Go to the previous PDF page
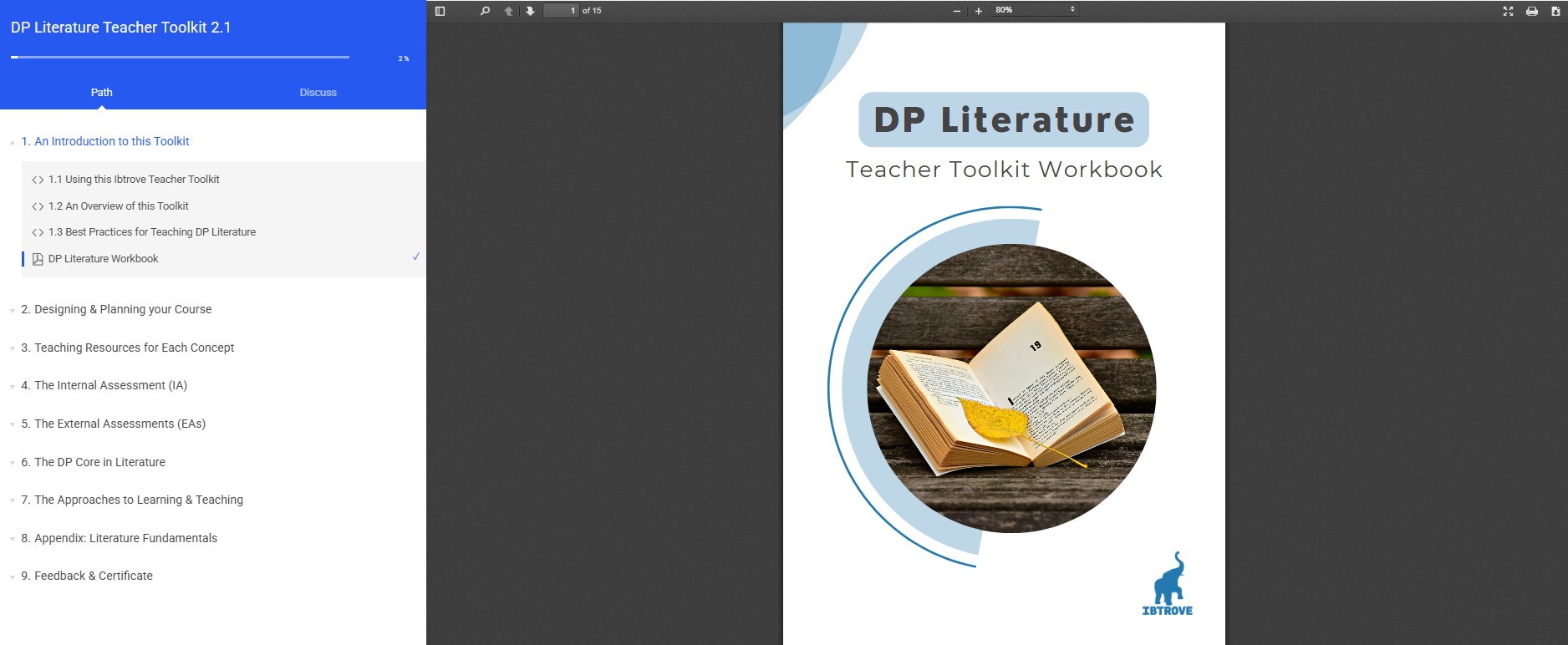1568x645 pixels. coord(508,11)
